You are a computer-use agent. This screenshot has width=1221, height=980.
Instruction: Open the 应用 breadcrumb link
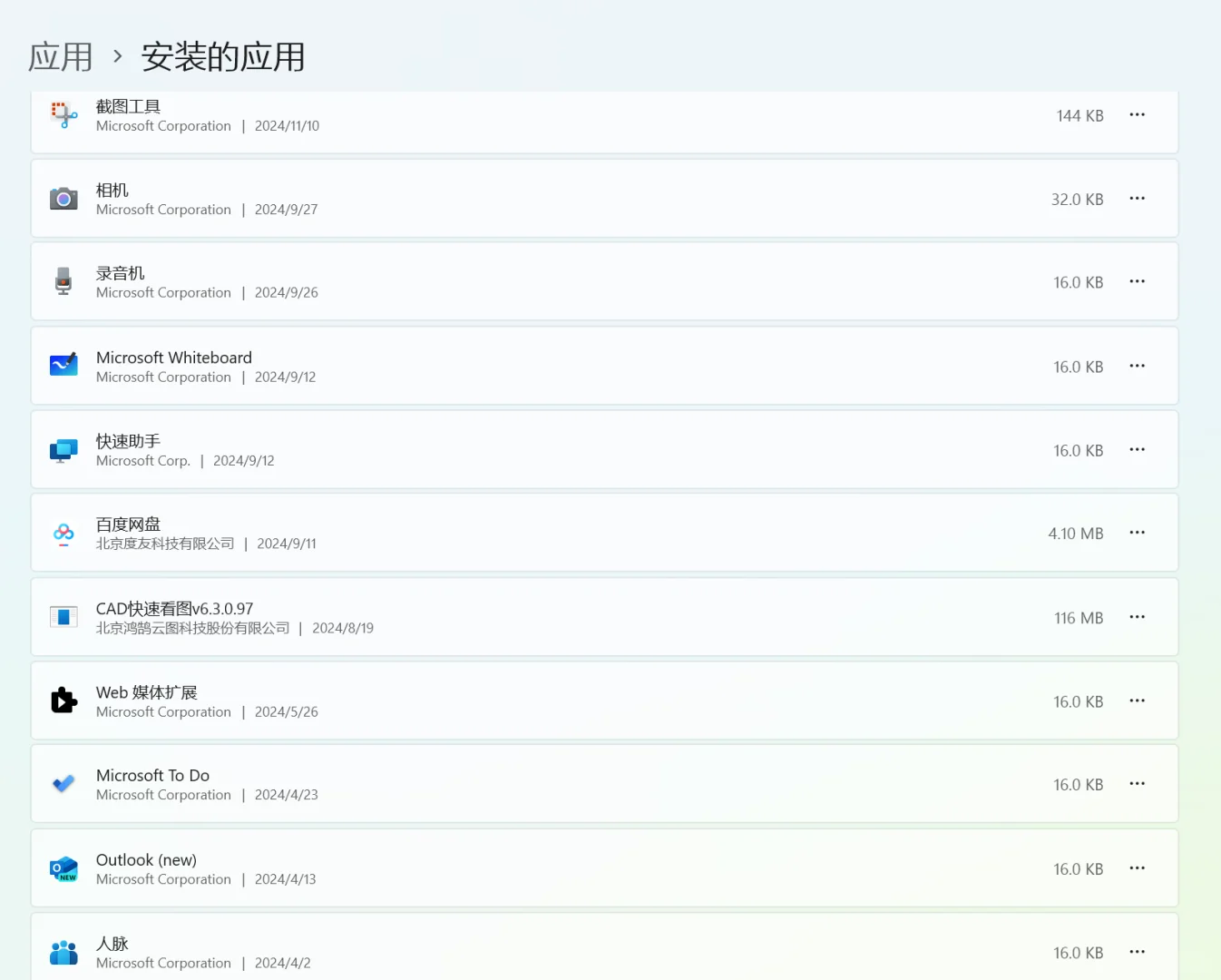tap(60, 56)
